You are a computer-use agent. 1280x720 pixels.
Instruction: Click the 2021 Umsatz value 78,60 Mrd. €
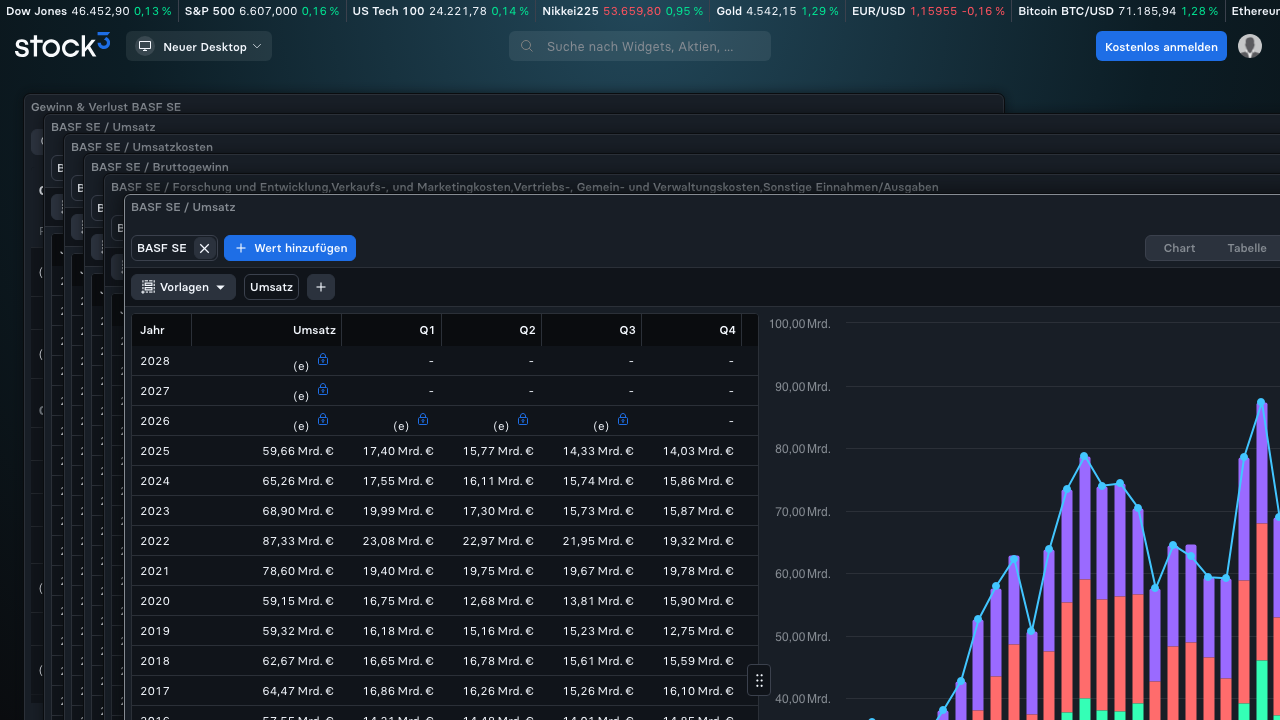(x=298, y=571)
